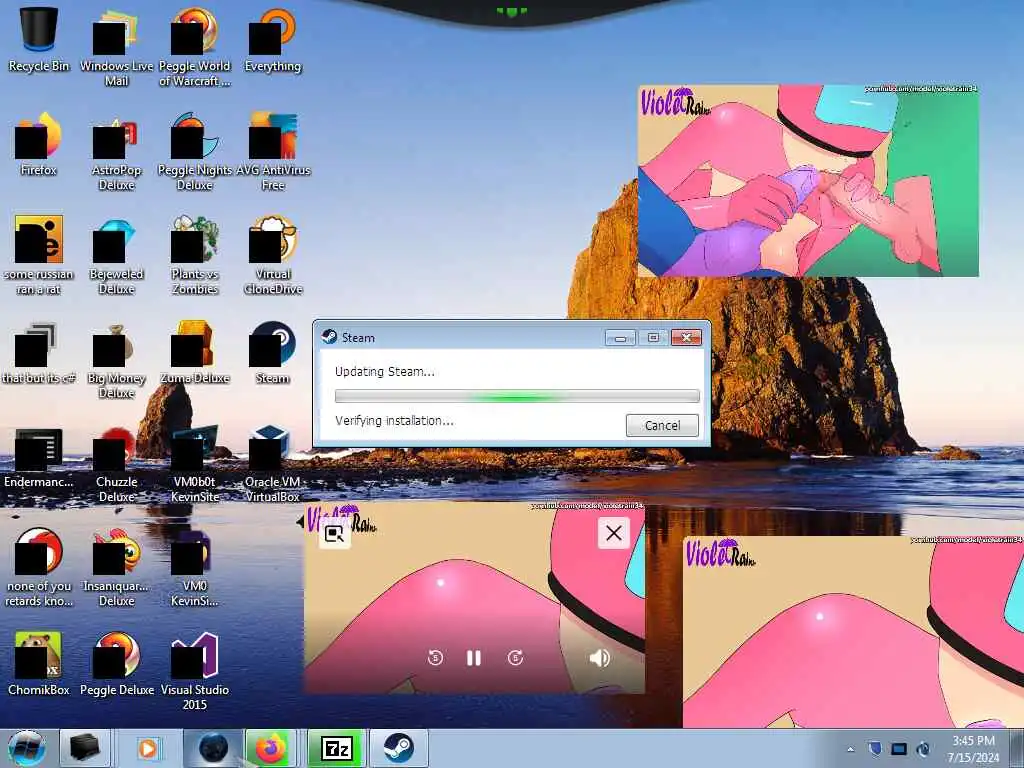Select the 'that but its c#' icon
This screenshot has width=1024, height=768.
coord(39,352)
